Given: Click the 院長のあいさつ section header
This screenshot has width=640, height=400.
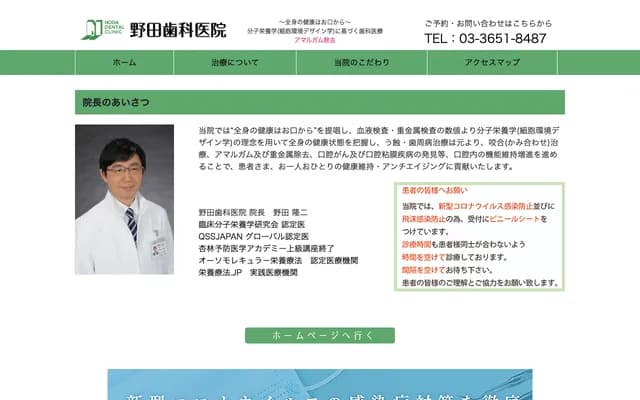Looking at the screenshot, I should point(107,103).
